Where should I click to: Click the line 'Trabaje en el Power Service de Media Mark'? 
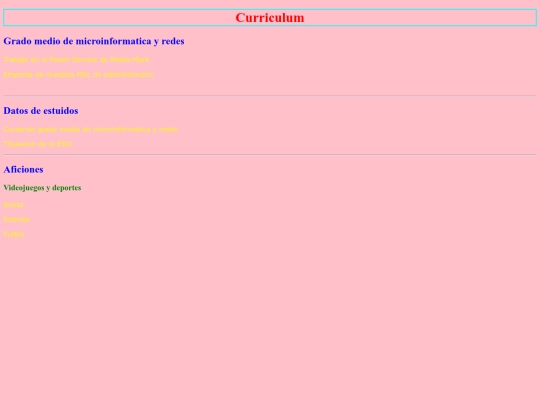pos(76,60)
